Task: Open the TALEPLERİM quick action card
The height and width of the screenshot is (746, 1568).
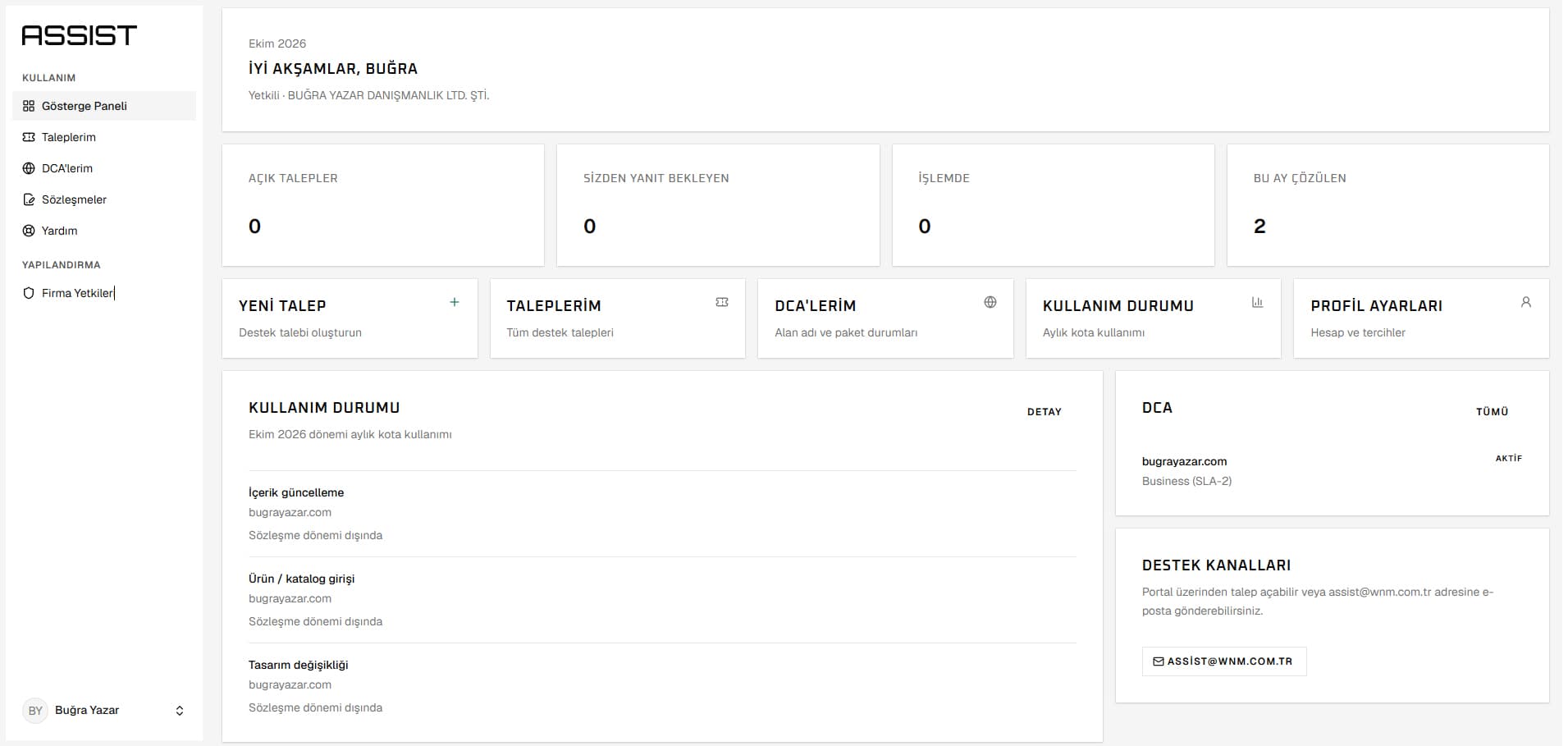Action: 618,318
